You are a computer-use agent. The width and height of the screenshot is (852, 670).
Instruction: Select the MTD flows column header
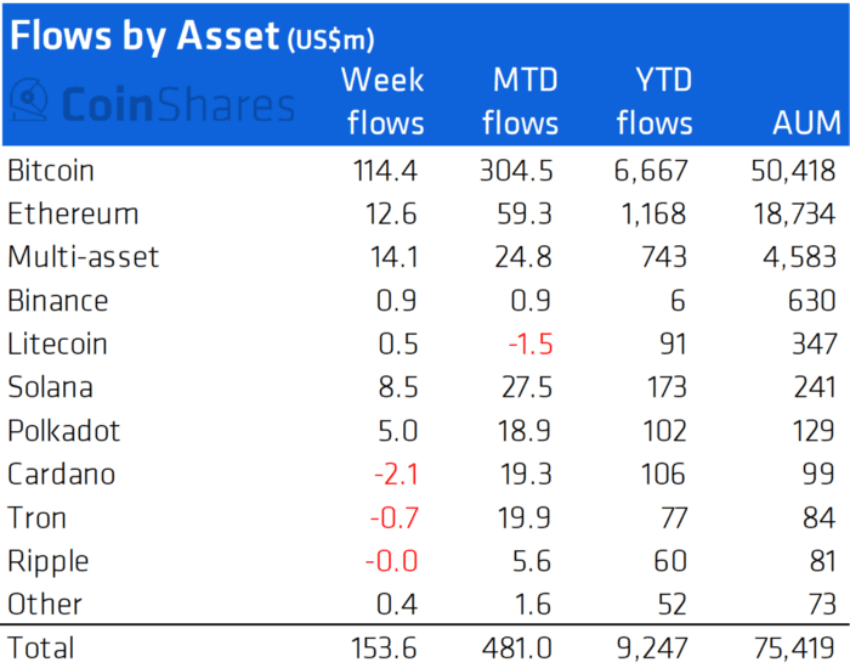pyautogui.click(x=520, y=101)
